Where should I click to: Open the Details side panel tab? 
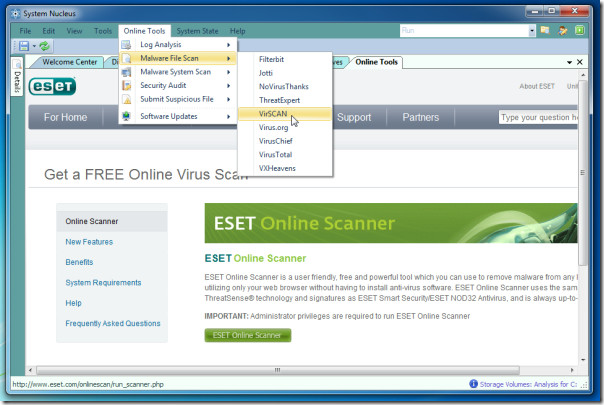17,76
